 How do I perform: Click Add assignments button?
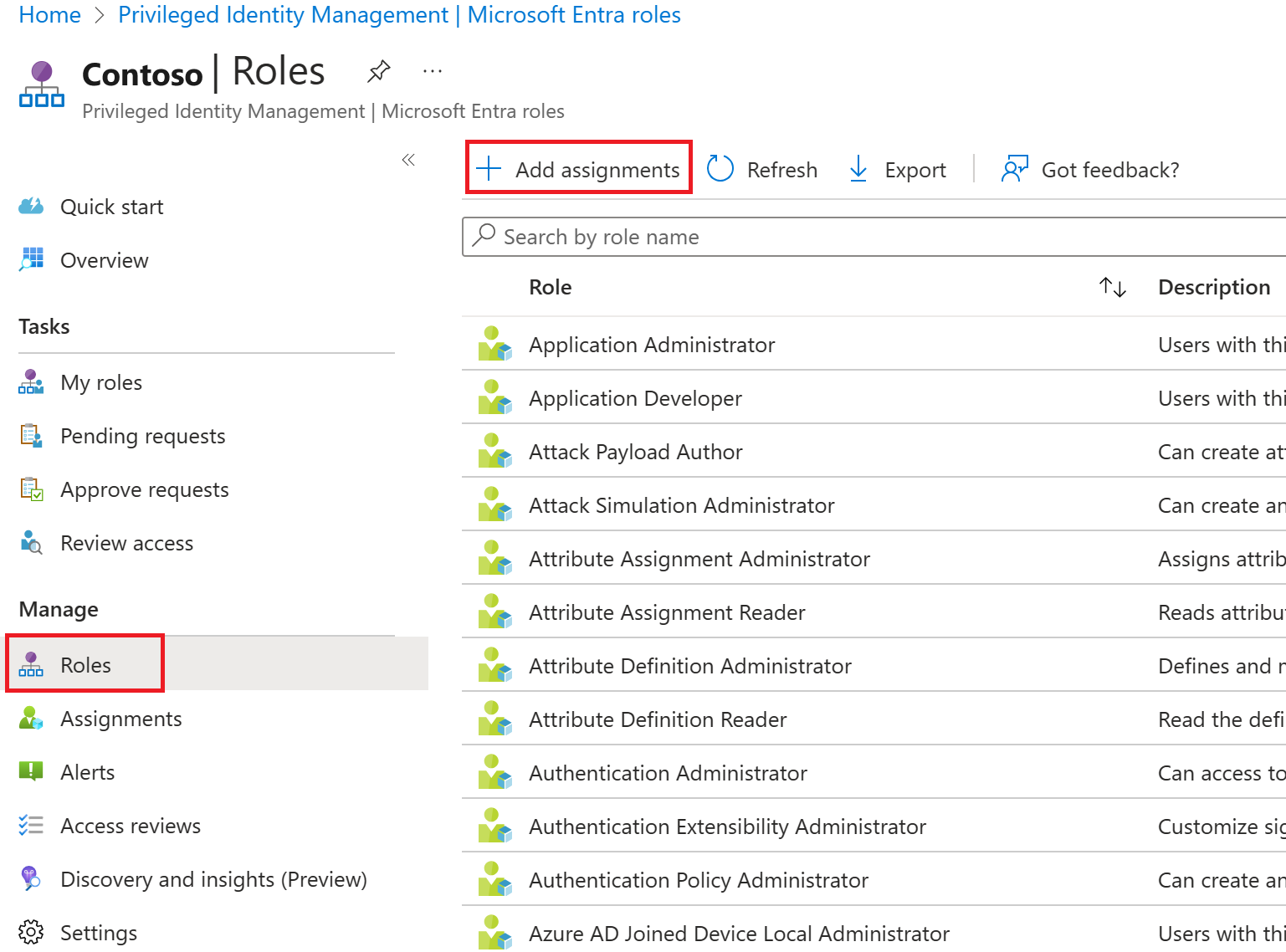click(579, 169)
